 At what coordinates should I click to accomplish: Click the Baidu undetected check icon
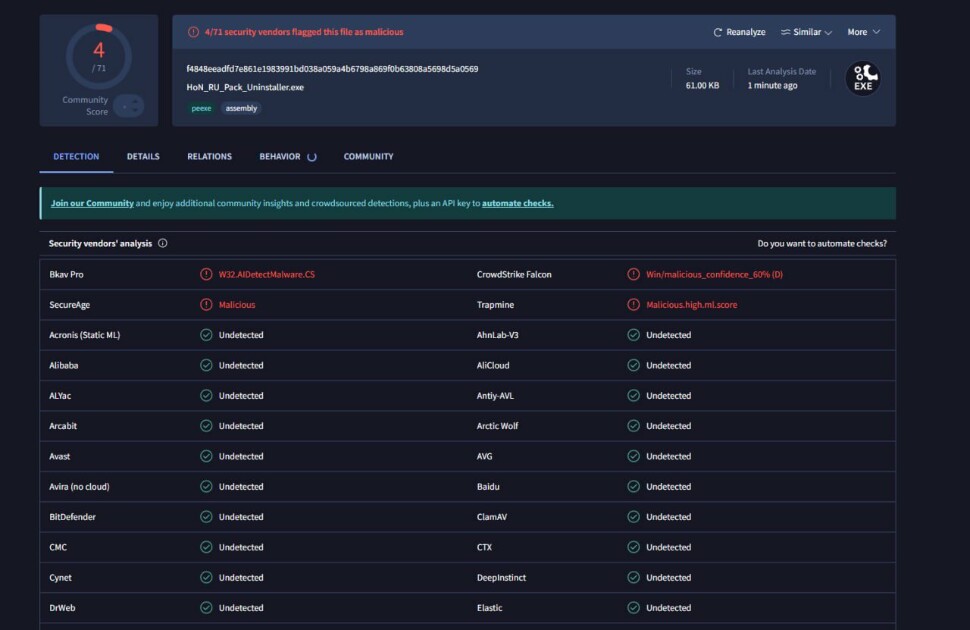[633, 486]
